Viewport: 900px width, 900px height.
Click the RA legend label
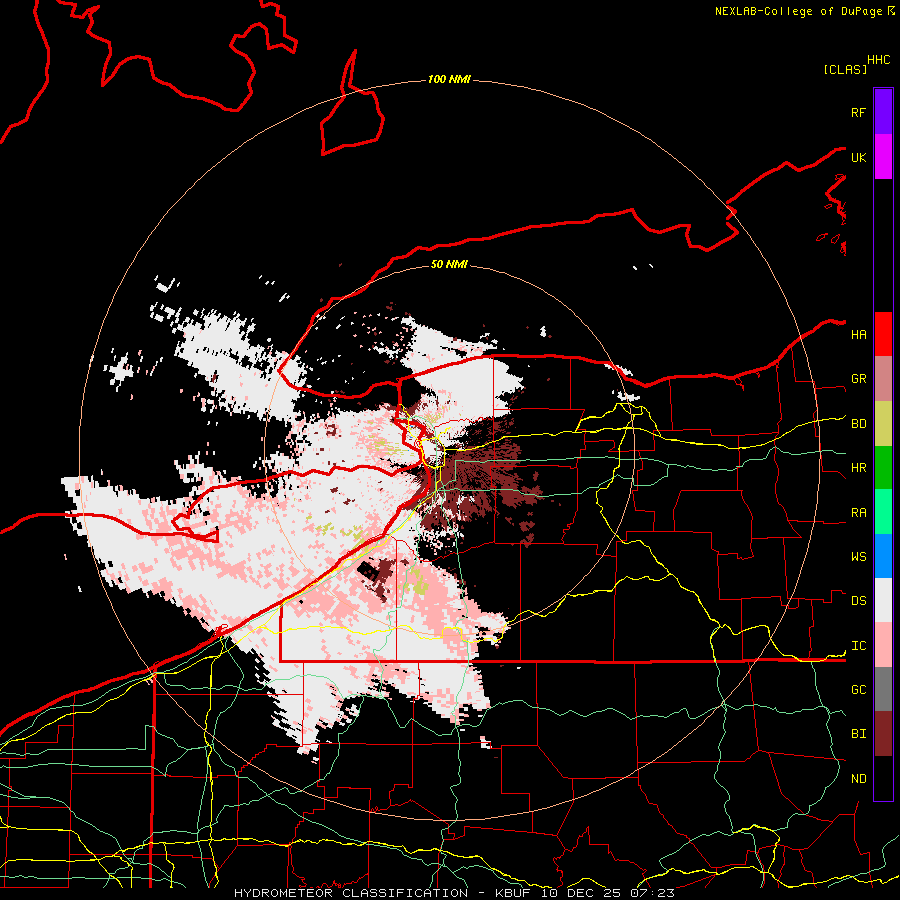tap(858, 512)
